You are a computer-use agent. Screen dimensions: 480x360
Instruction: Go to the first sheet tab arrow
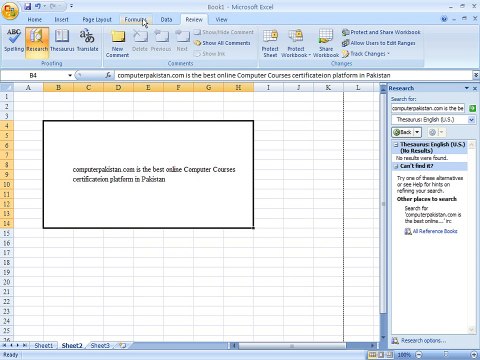tap(5, 345)
